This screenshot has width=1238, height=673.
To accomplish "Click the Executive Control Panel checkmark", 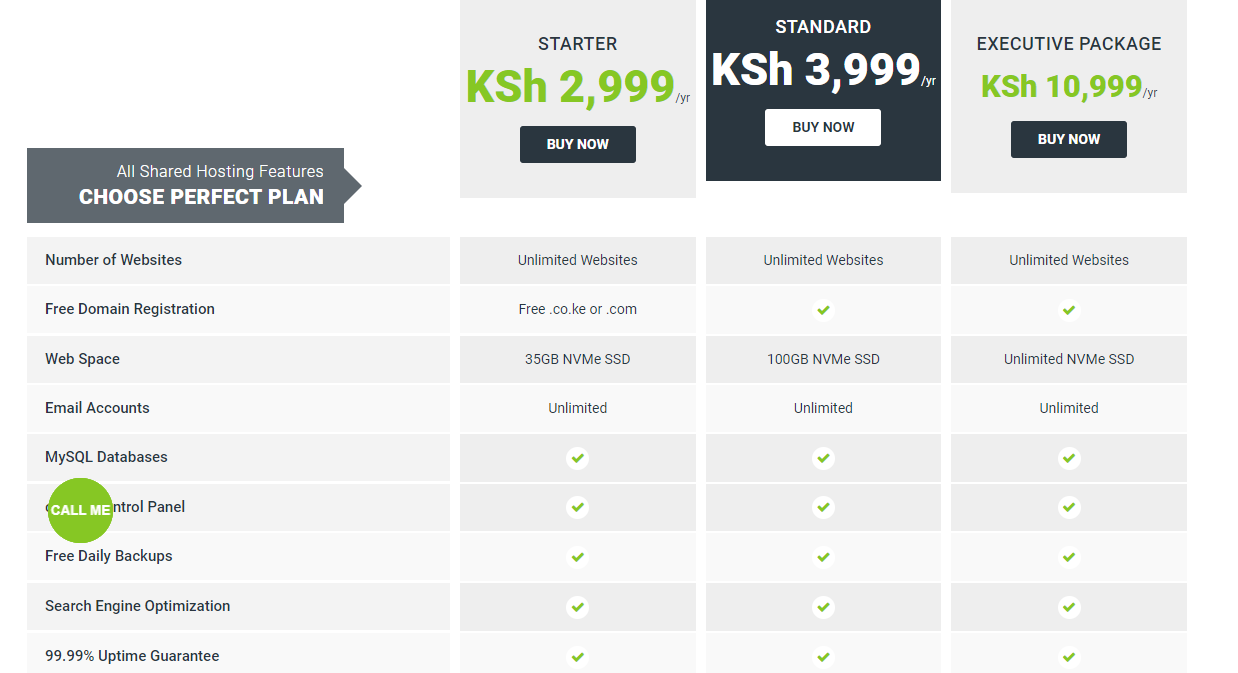I will pos(1069,507).
